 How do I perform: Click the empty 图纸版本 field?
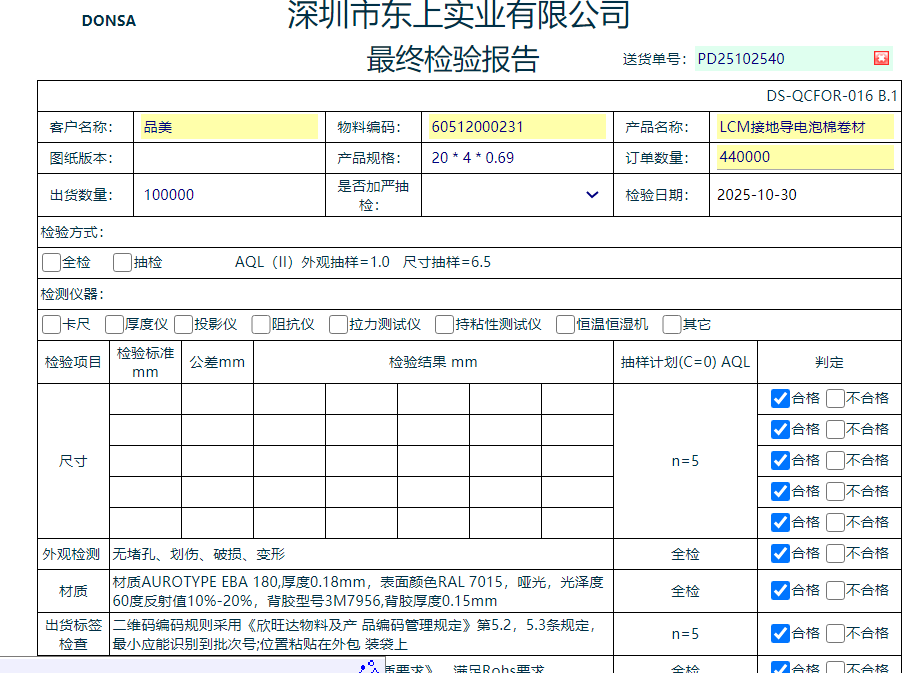(x=228, y=158)
